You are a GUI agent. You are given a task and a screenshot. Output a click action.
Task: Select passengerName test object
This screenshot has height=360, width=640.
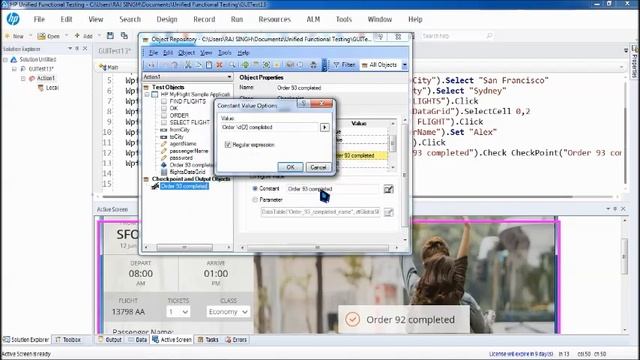[x=189, y=151]
